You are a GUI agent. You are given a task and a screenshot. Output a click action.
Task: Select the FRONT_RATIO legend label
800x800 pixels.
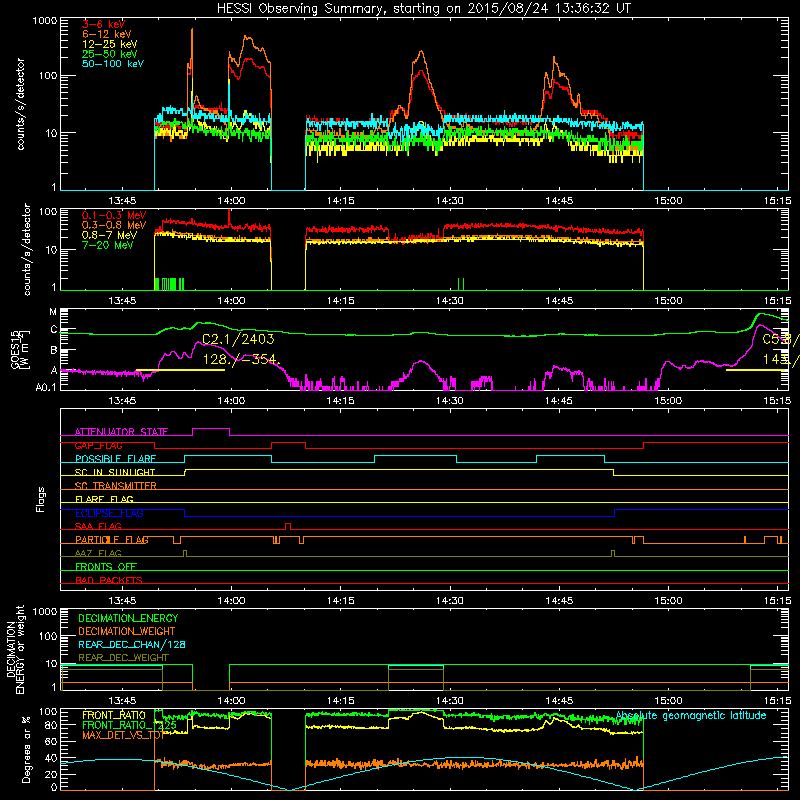point(114,715)
